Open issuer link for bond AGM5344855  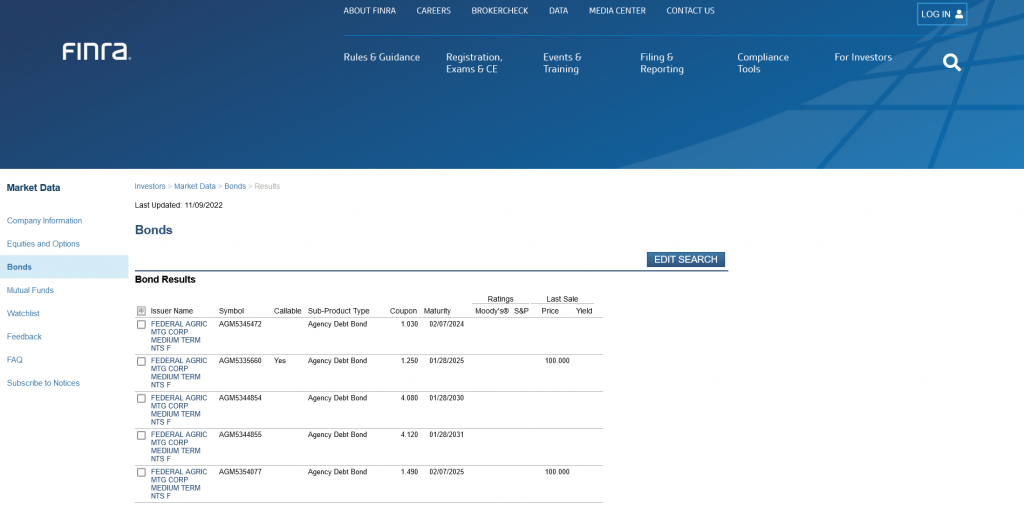tap(179, 446)
